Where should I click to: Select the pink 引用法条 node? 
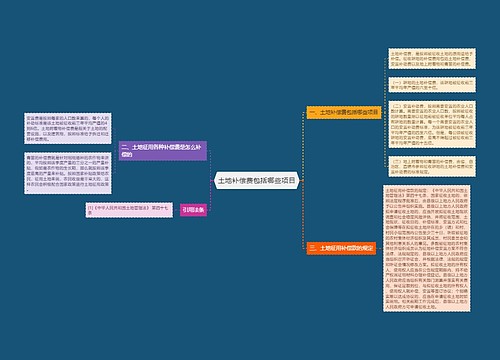[x=193, y=210]
